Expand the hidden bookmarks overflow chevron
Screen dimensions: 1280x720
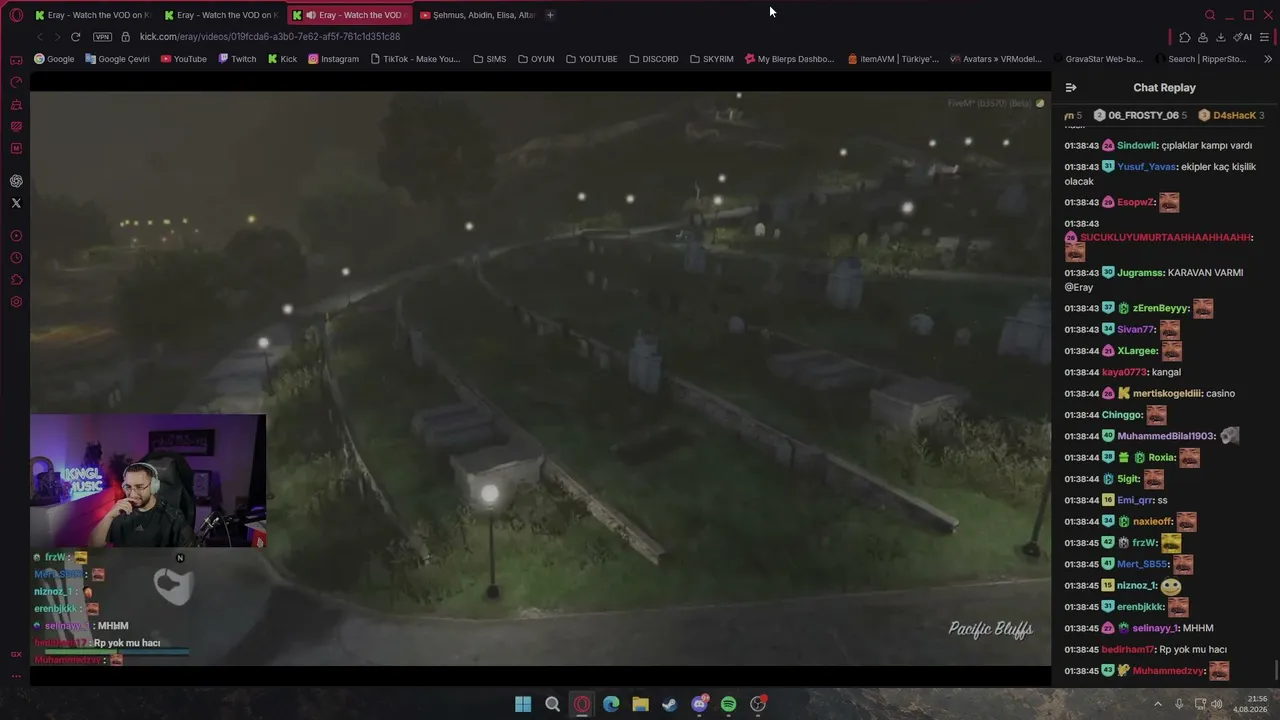(x=1269, y=59)
